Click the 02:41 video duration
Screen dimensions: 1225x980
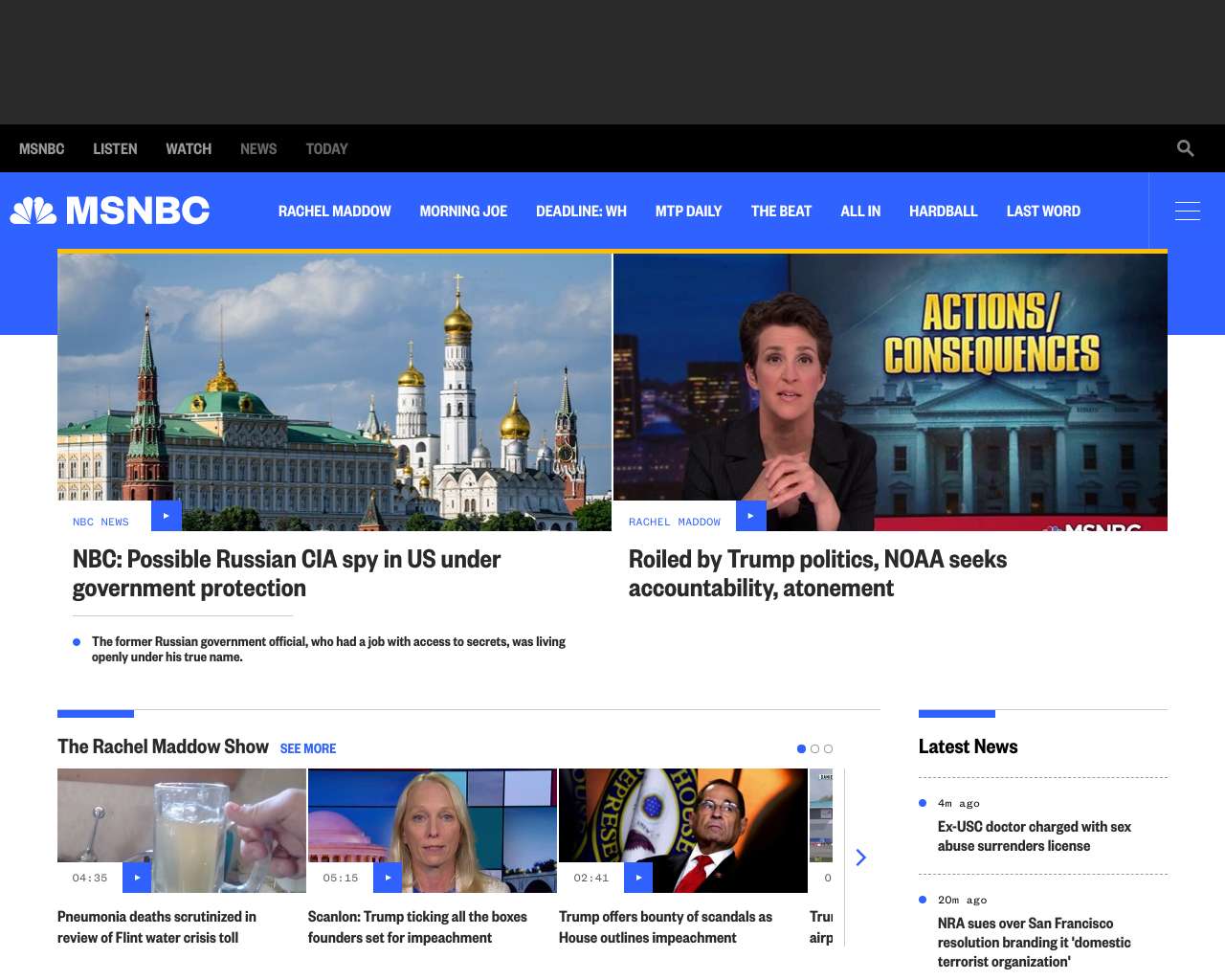click(591, 878)
